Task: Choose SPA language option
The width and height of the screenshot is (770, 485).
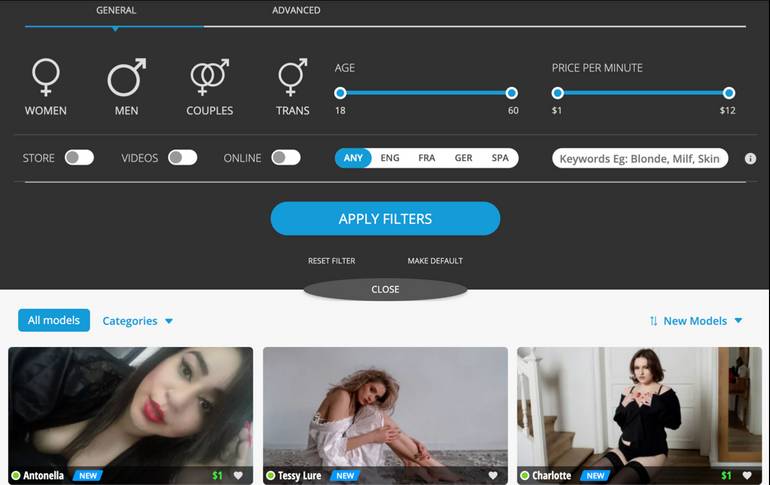Action: 500,158
